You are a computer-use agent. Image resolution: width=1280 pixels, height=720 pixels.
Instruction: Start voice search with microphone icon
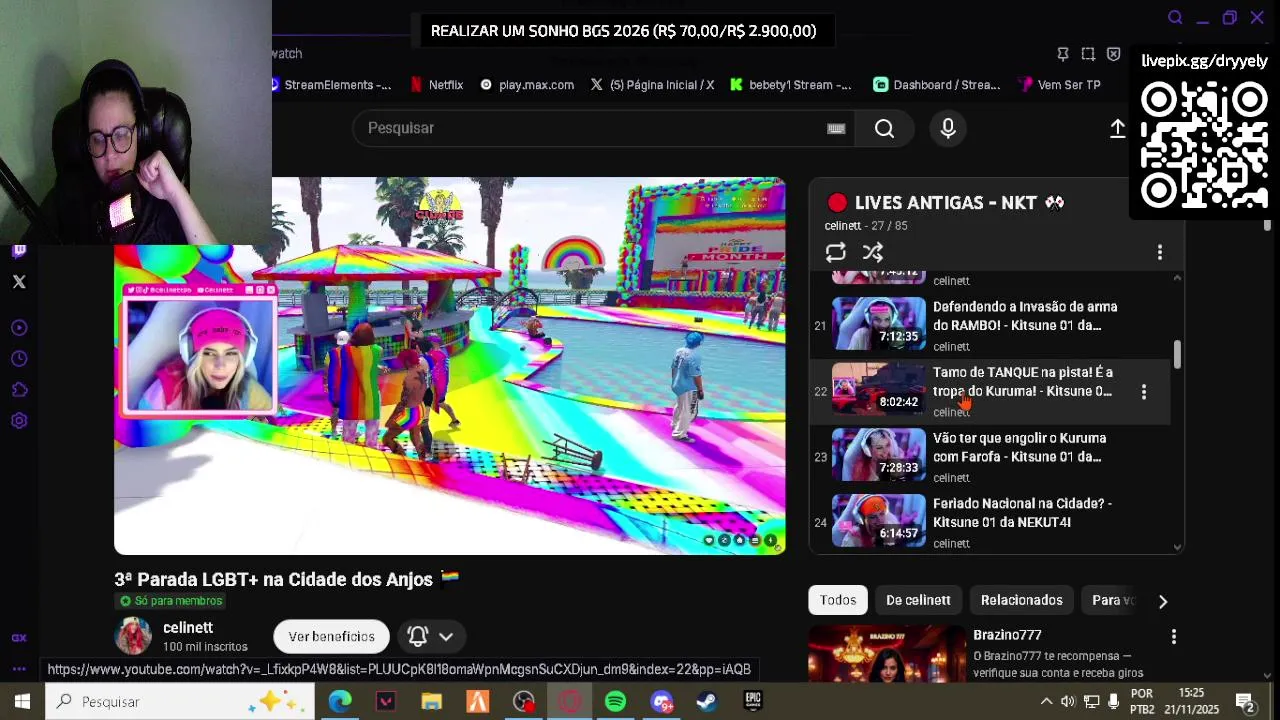tap(948, 128)
